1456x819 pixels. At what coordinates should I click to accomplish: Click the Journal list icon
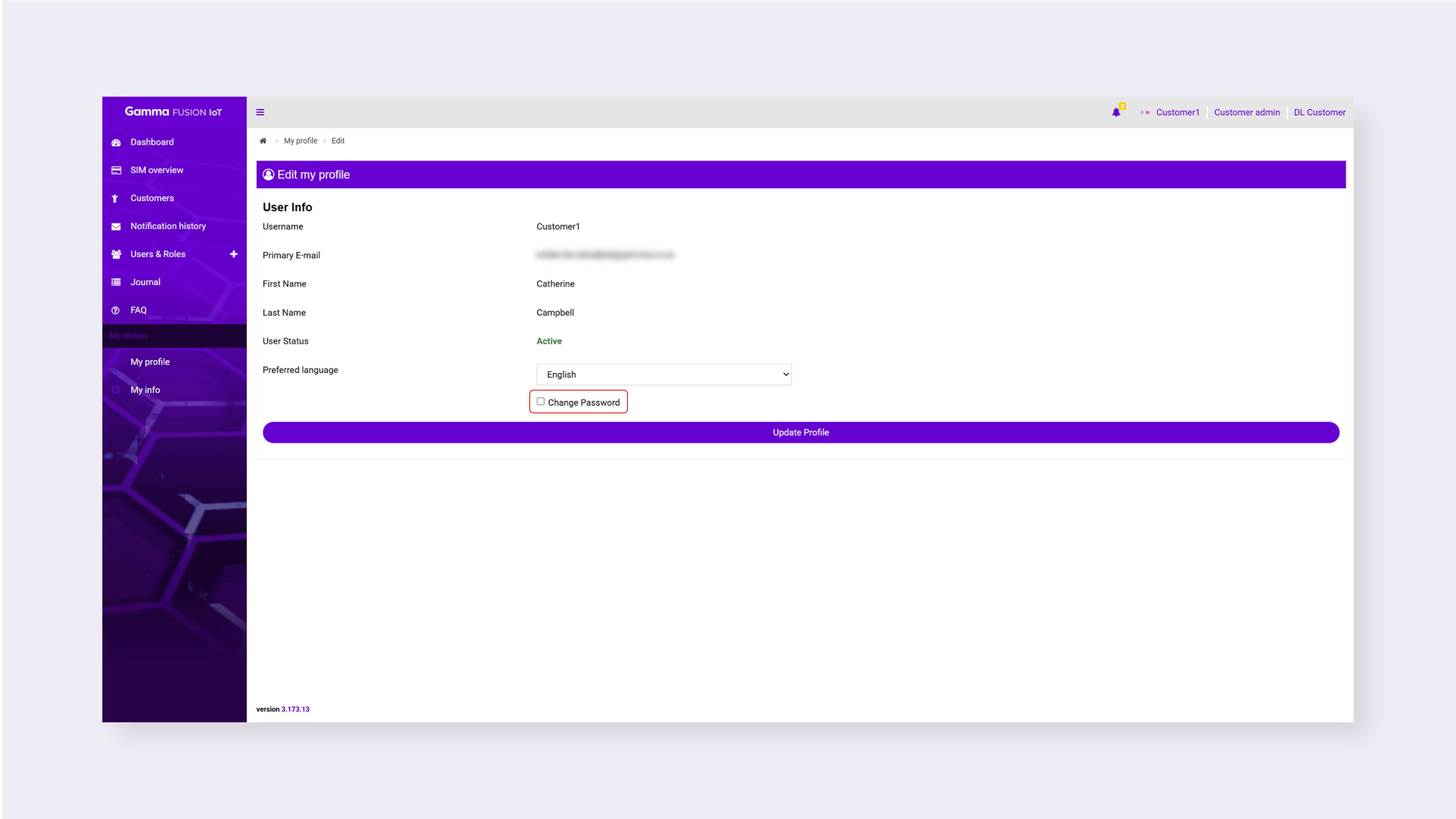pos(116,282)
